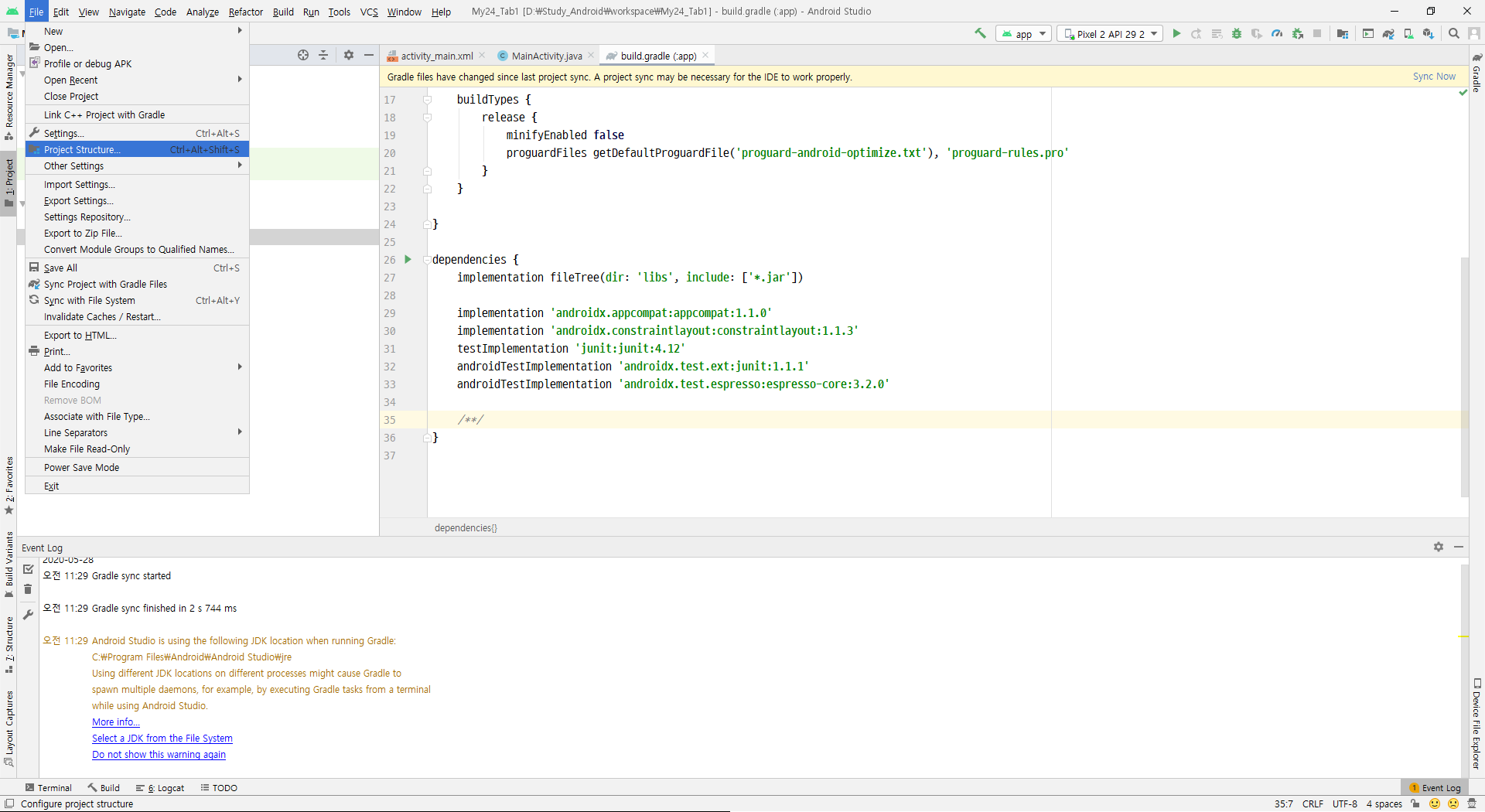The width and height of the screenshot is (1485, 812).
Task: Click the Run Anything toolbar icon
Action: point(1368,33)
